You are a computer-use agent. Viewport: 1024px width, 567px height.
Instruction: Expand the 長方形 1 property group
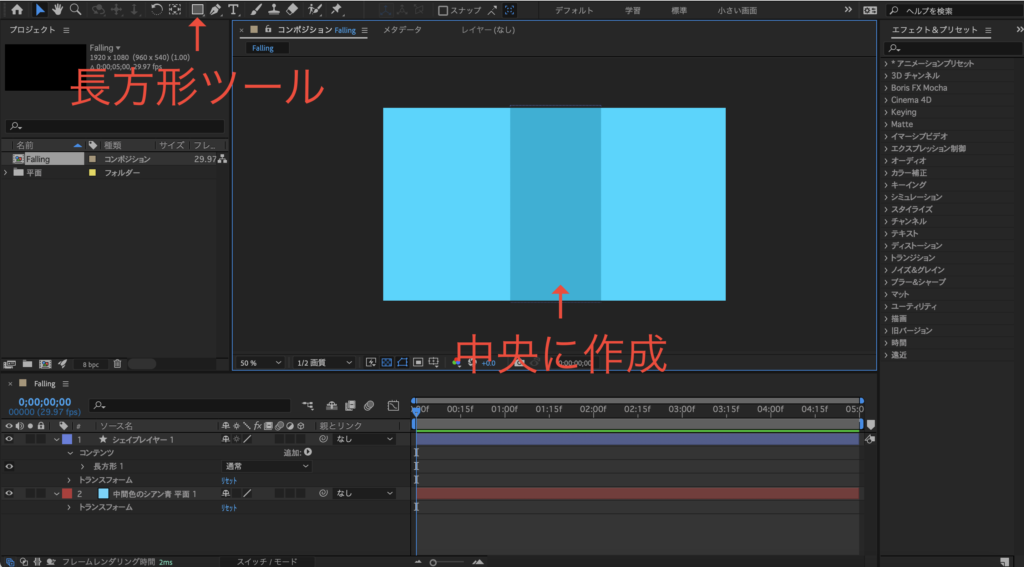84,466
